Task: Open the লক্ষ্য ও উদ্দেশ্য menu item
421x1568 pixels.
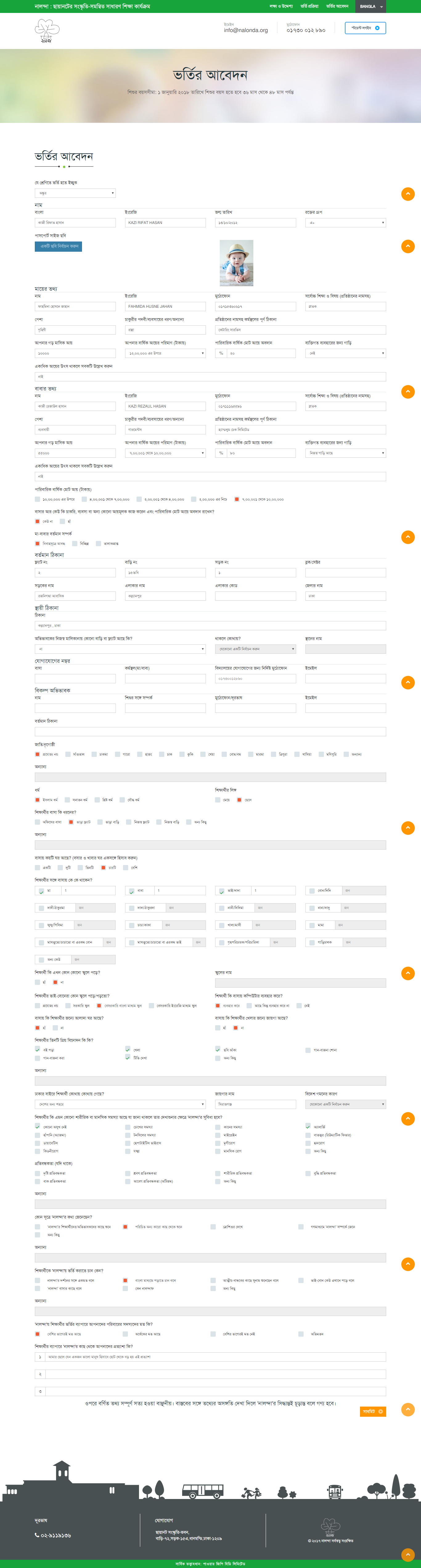Action: click(281, 7)
